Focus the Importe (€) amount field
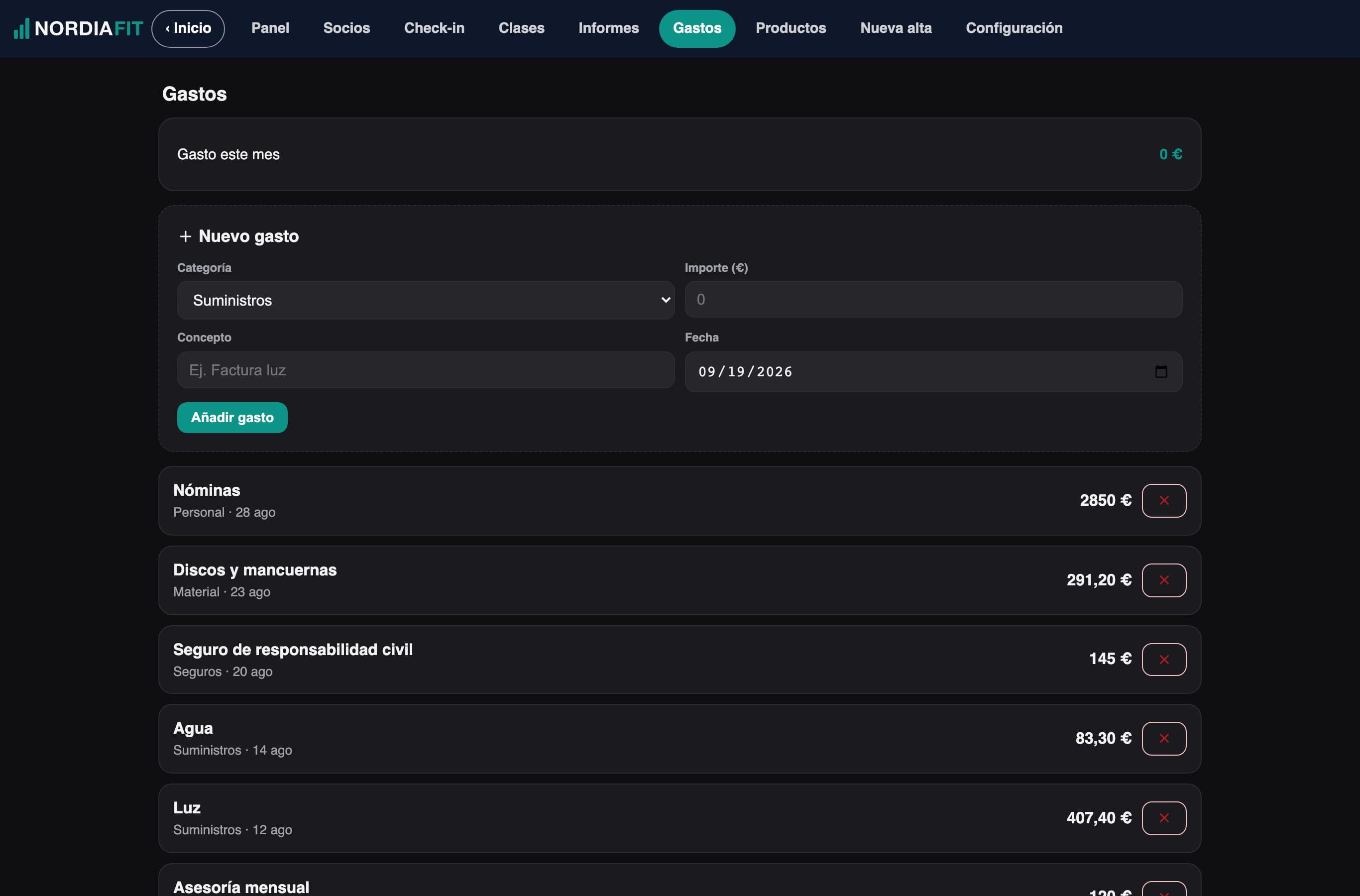 point(933,300)
